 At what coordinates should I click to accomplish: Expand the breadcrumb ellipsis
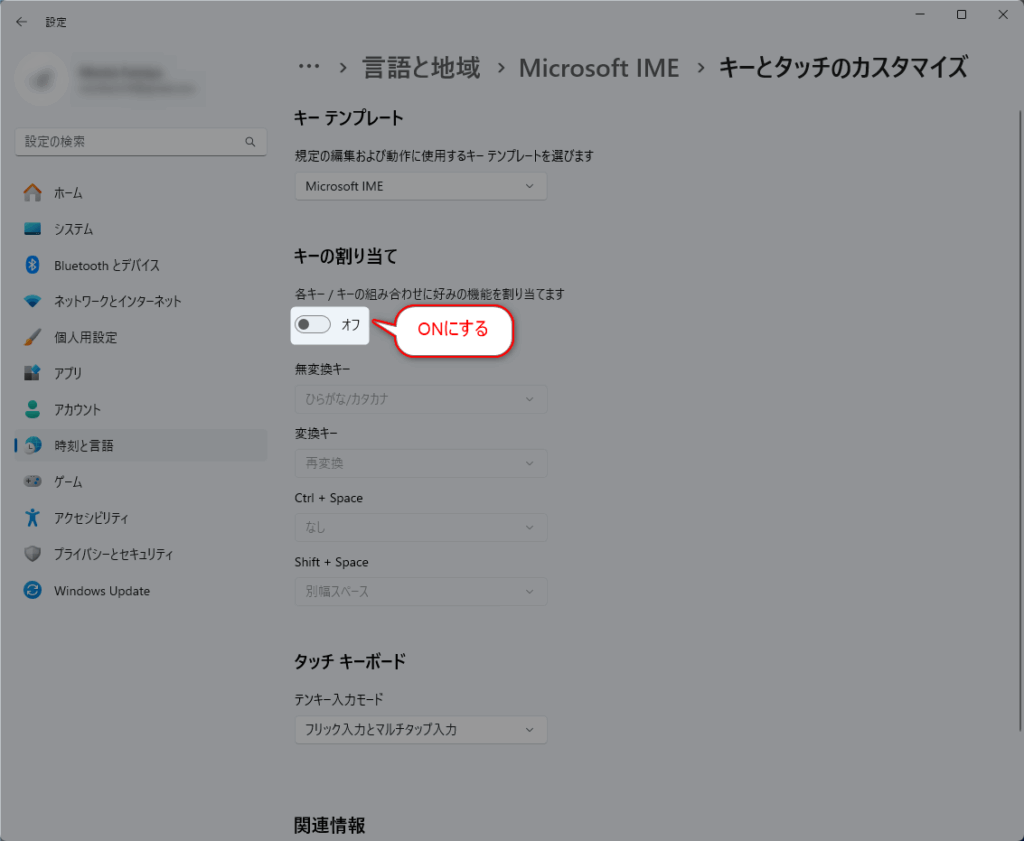tap(309, 67)
